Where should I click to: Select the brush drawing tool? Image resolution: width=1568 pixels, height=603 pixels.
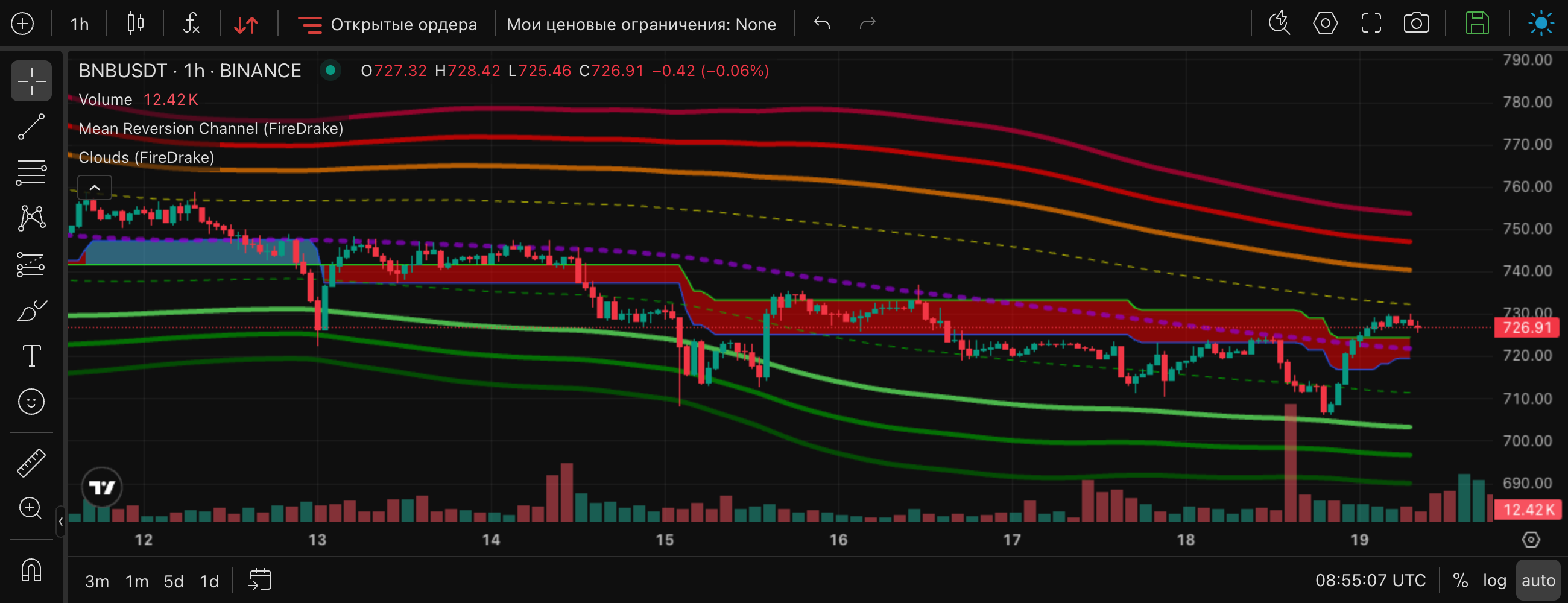(31, 311)
